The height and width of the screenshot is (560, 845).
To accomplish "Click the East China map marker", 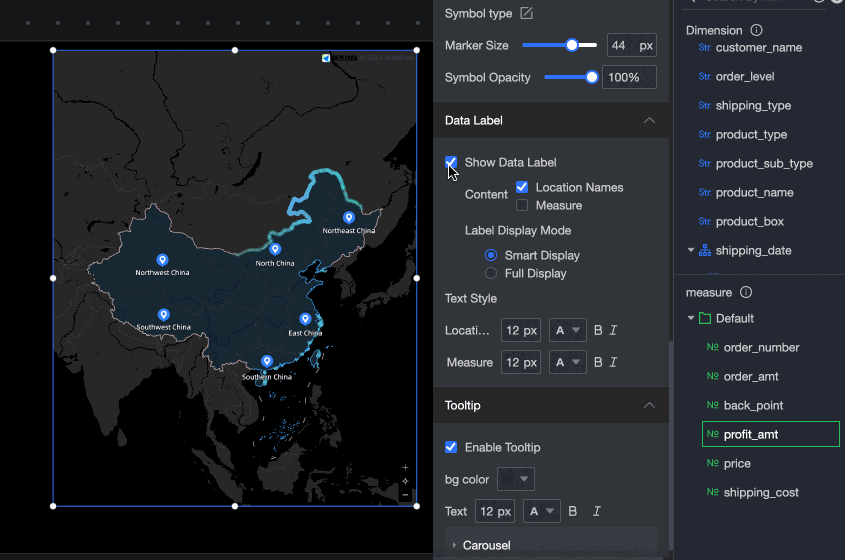I will tap(305, 319).
